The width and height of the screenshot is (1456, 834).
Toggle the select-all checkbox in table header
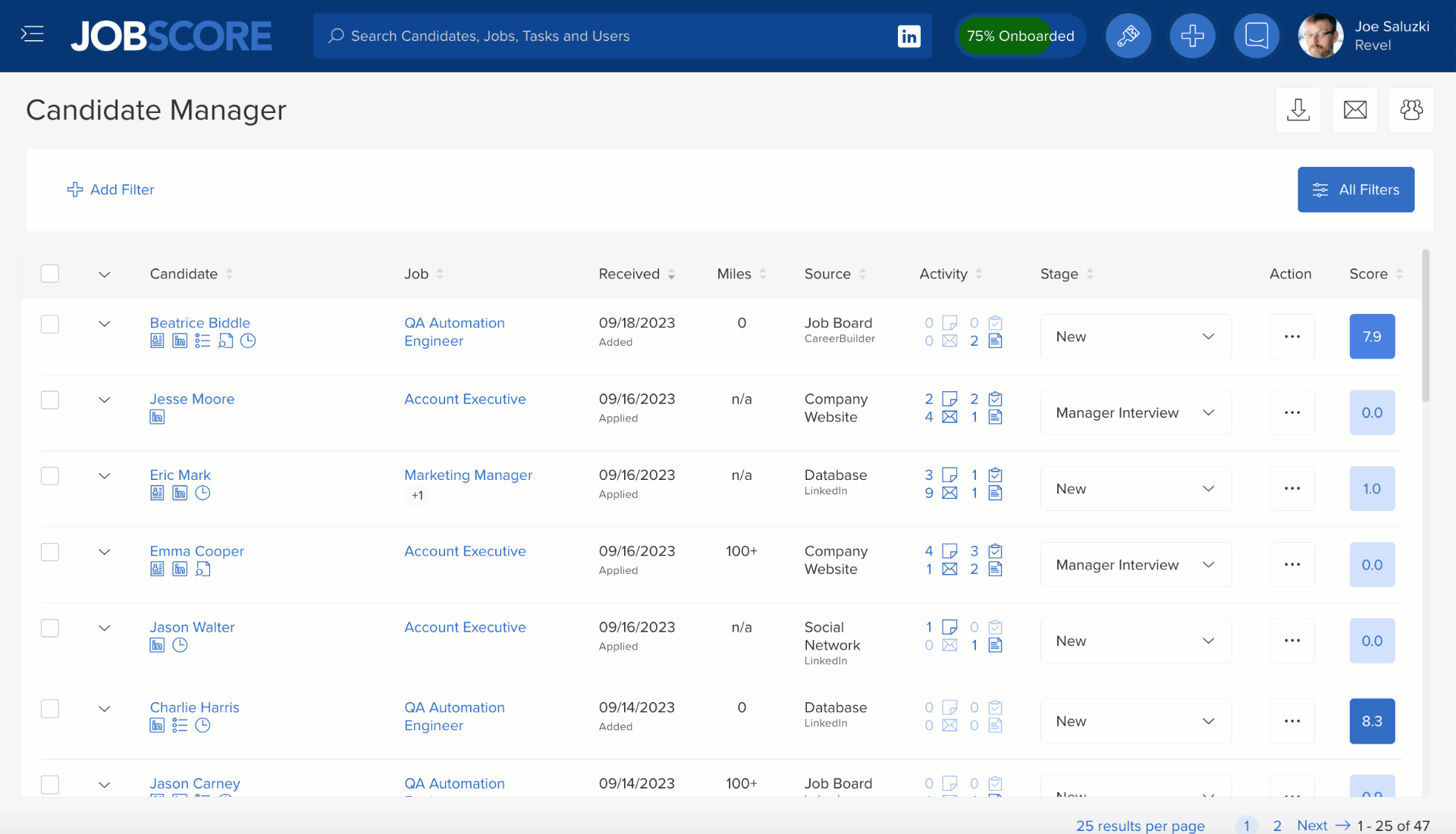(x=50, y=273)
